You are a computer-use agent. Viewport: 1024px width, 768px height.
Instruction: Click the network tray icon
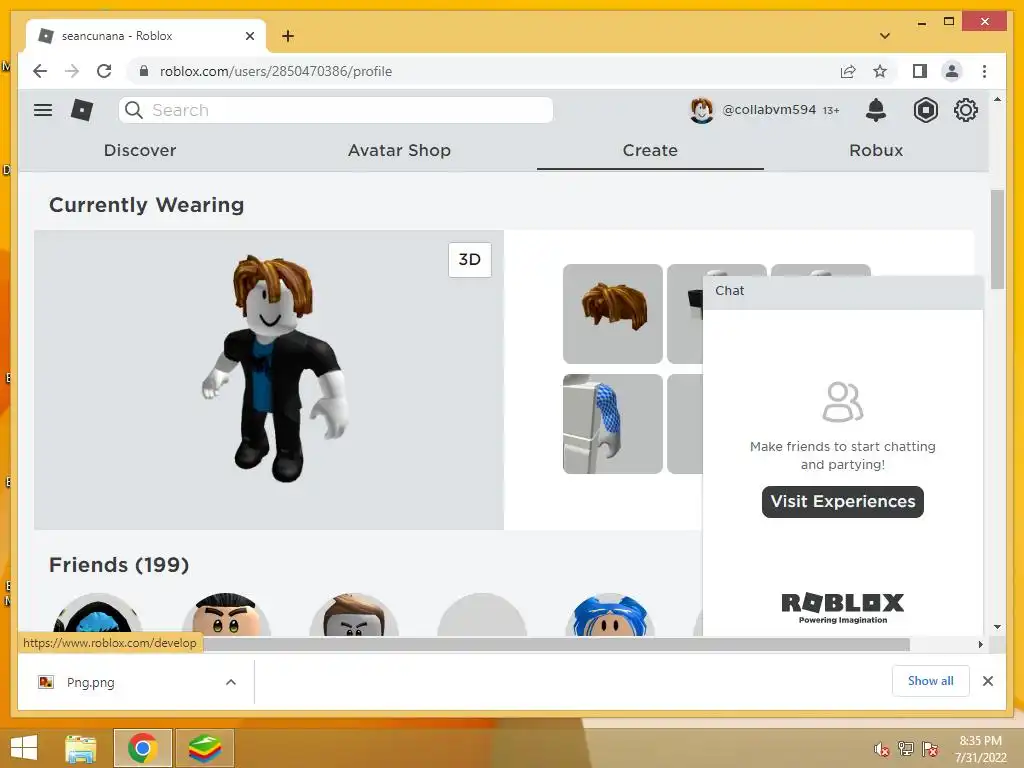(906, 749)
